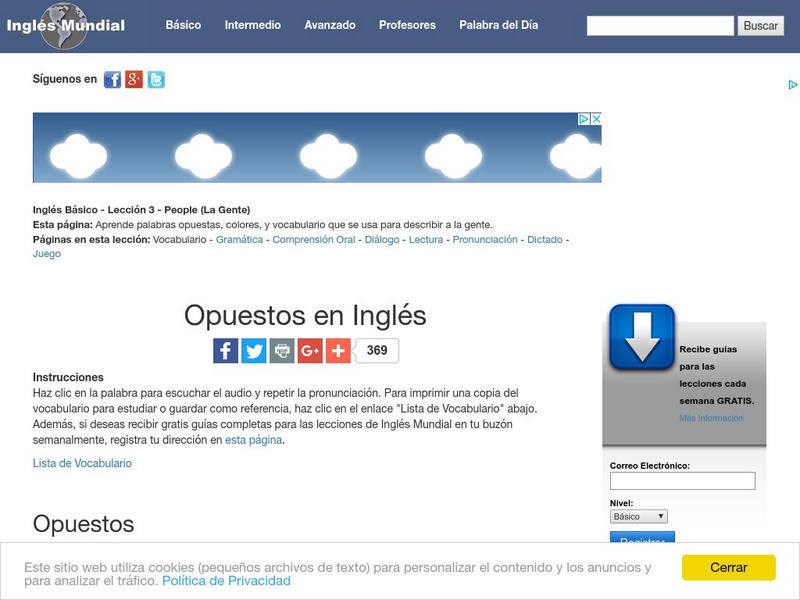Screen dimensions: 800x600
Task: Open the Básico menu
Action: [x=183, y=25]
